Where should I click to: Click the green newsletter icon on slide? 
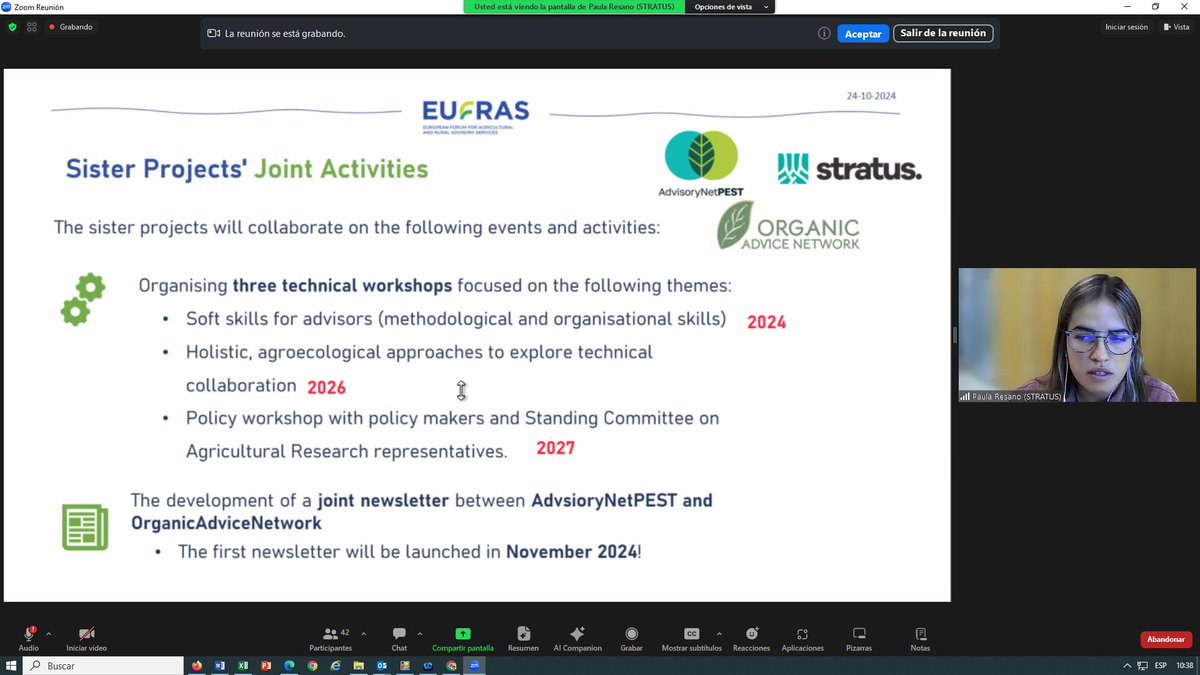85,526
